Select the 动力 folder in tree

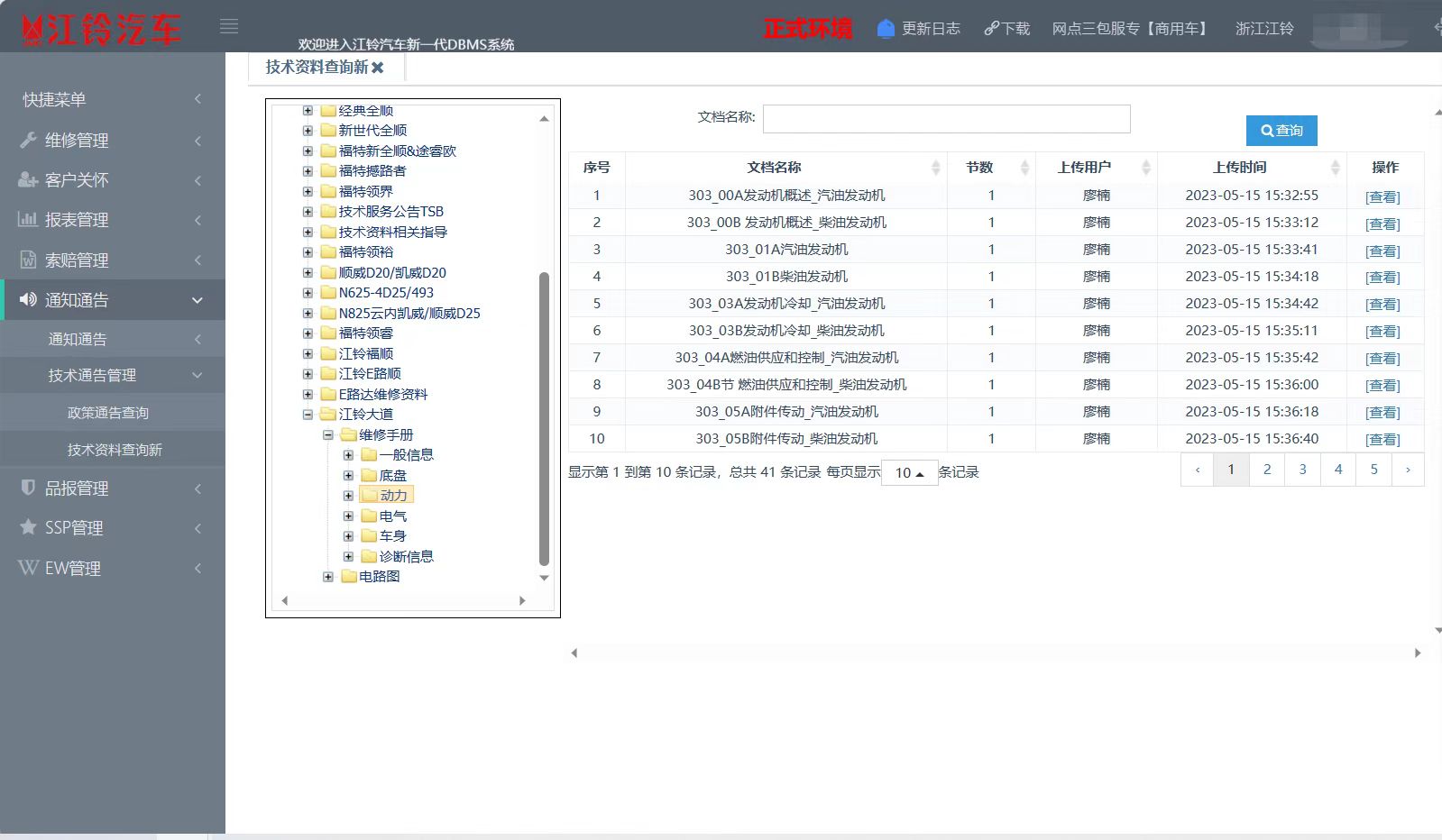point(393,496)
